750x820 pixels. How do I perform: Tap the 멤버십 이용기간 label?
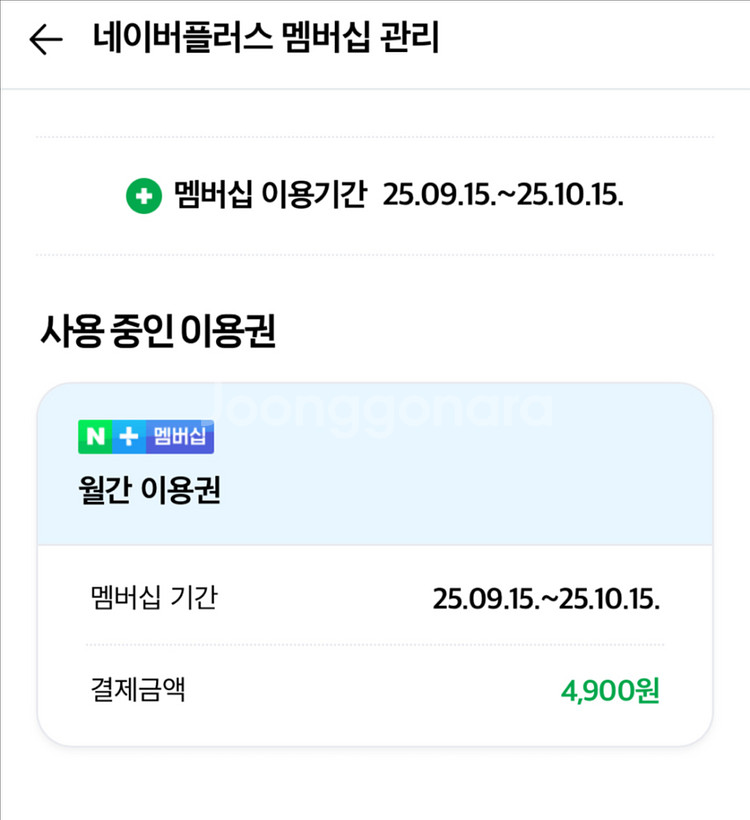coord(271,195)
